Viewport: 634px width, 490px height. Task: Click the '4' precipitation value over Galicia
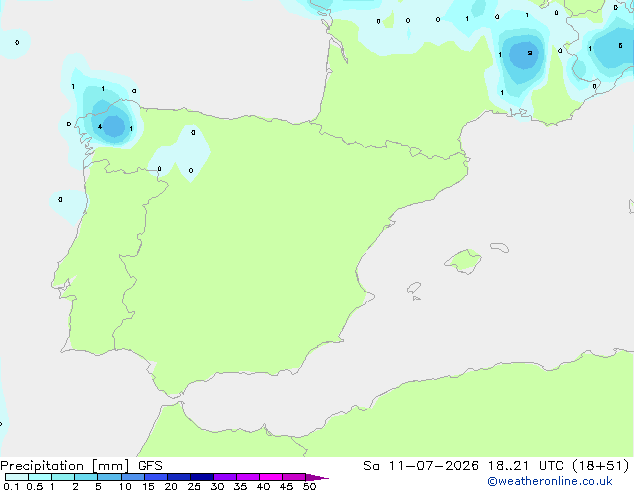coord(100,127)
